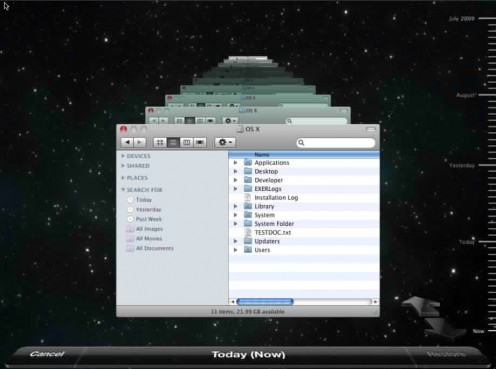Select the Updaters folder icon
The width and height of the screenshot is (496, 369).
(x=248, y=241)
